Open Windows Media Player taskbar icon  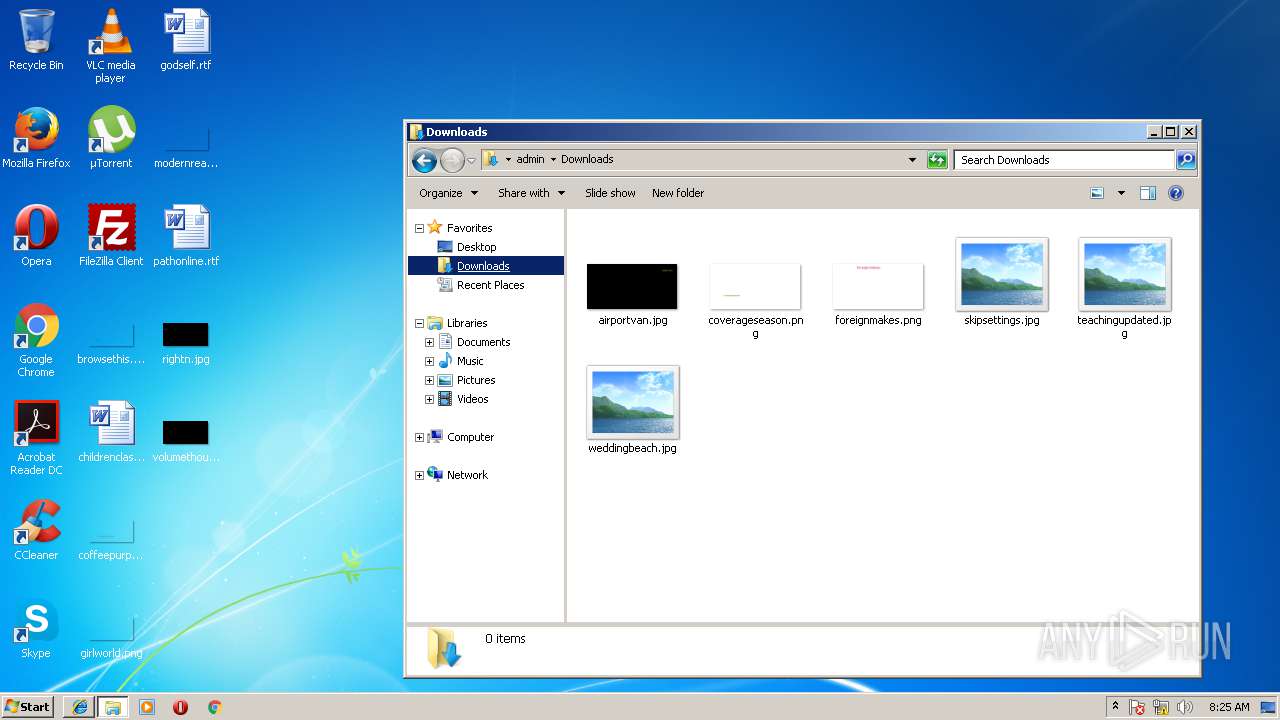coord(147,707)
